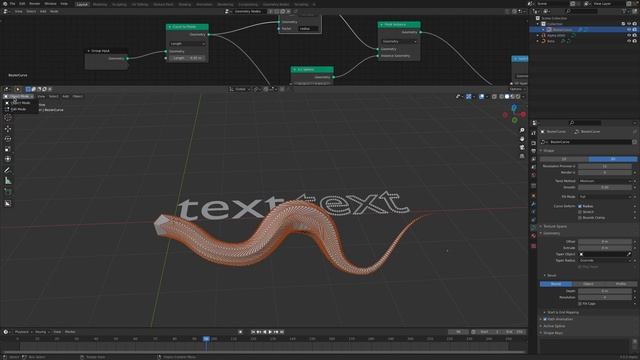Click the Offset value slider

point(605,242)
